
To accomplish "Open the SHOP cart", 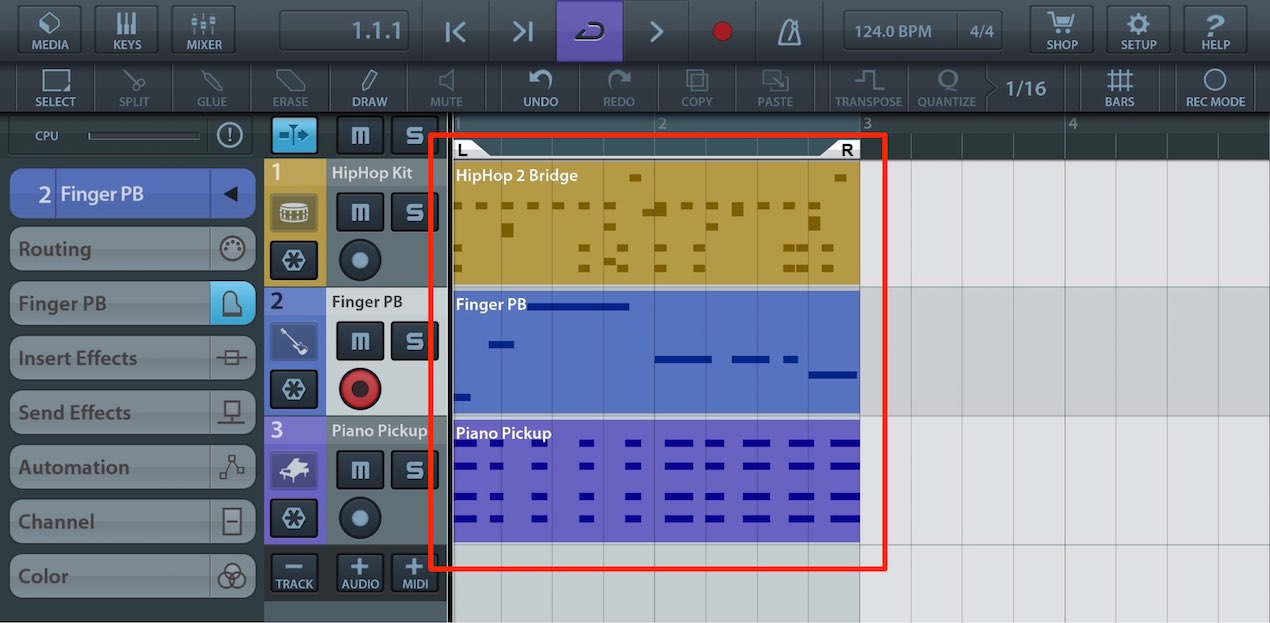I will point(1062,30).
